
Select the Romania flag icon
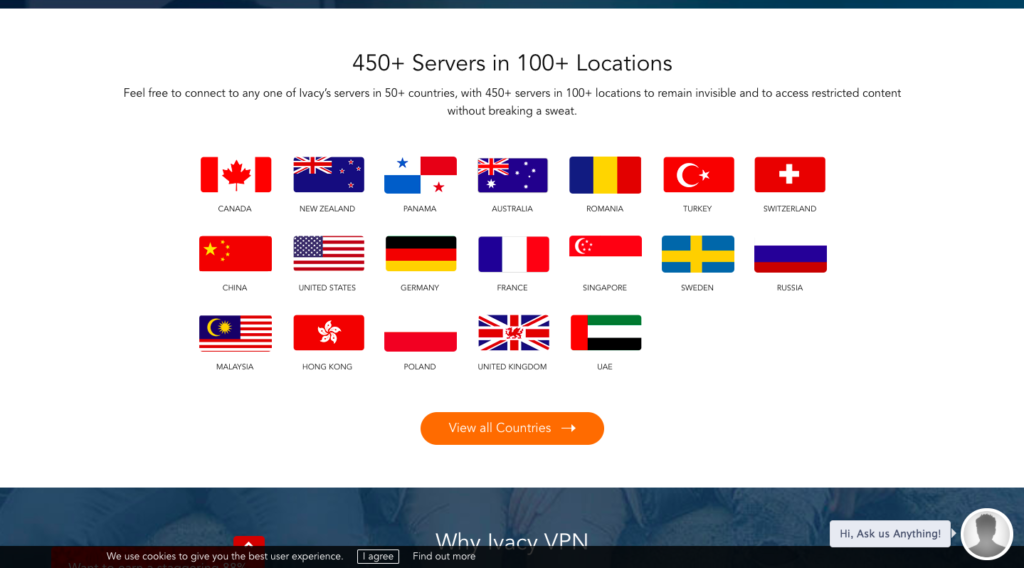pyautogui.click(x=605, y=174)
